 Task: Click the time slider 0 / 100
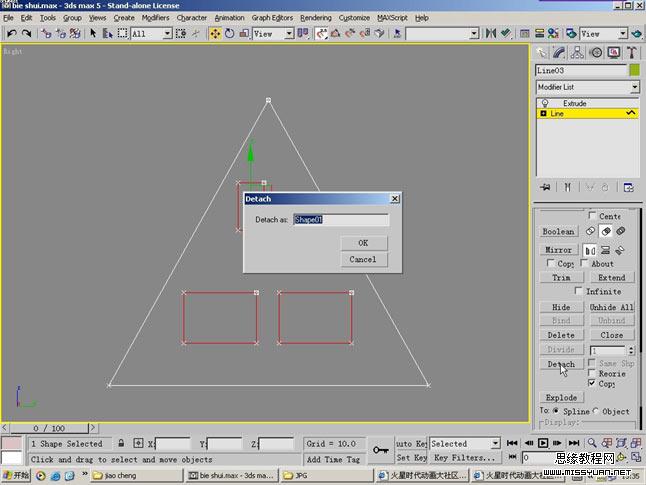pos(49,428)
